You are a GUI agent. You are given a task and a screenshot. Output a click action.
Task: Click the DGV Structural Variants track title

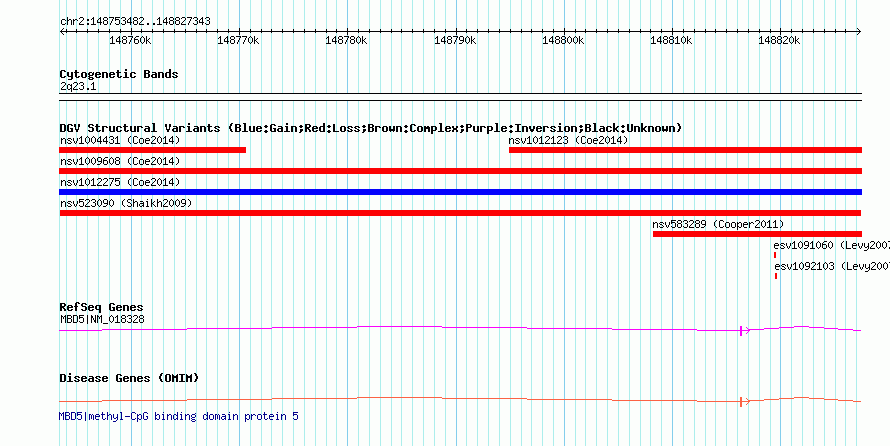(371, 128)
